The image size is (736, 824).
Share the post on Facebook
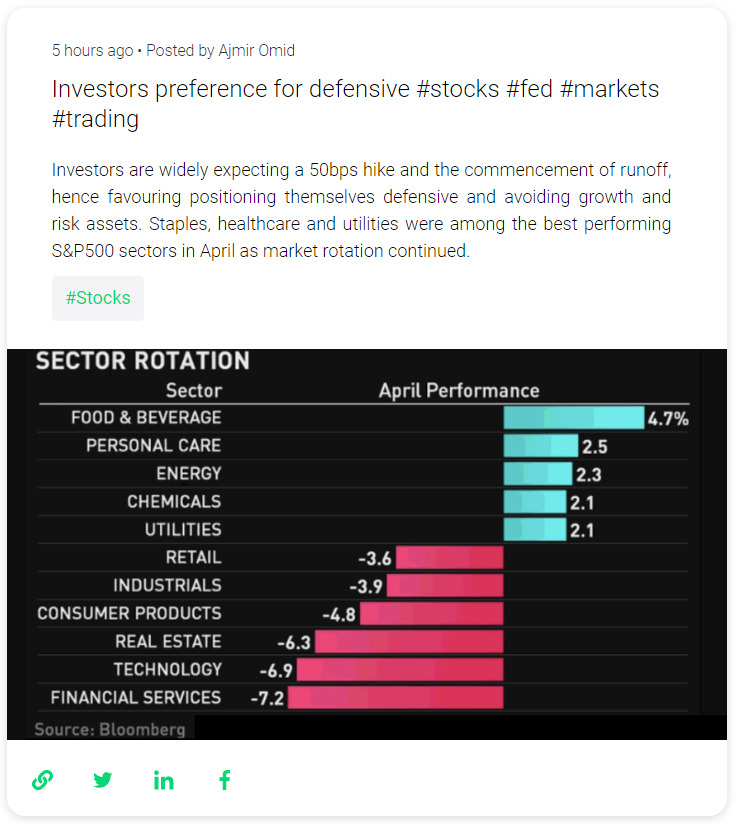click(x=225, y=780)
